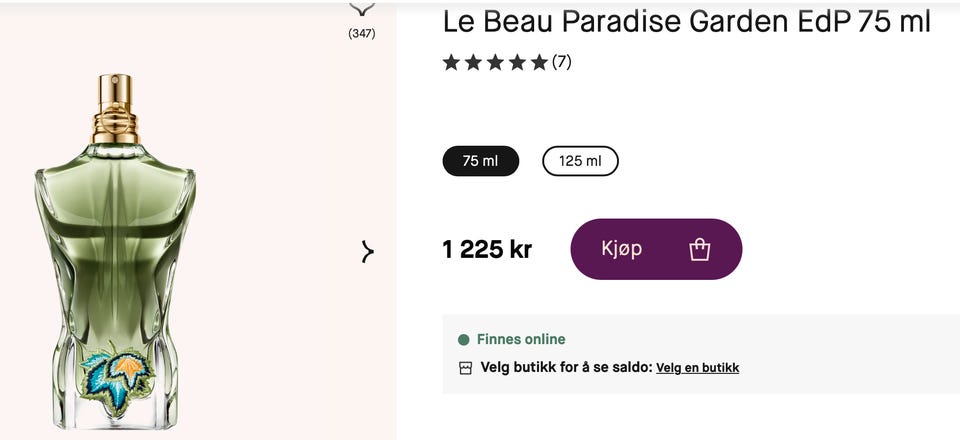
Task: Click the Le Beau Paradise Garden title
Action: 686,21
